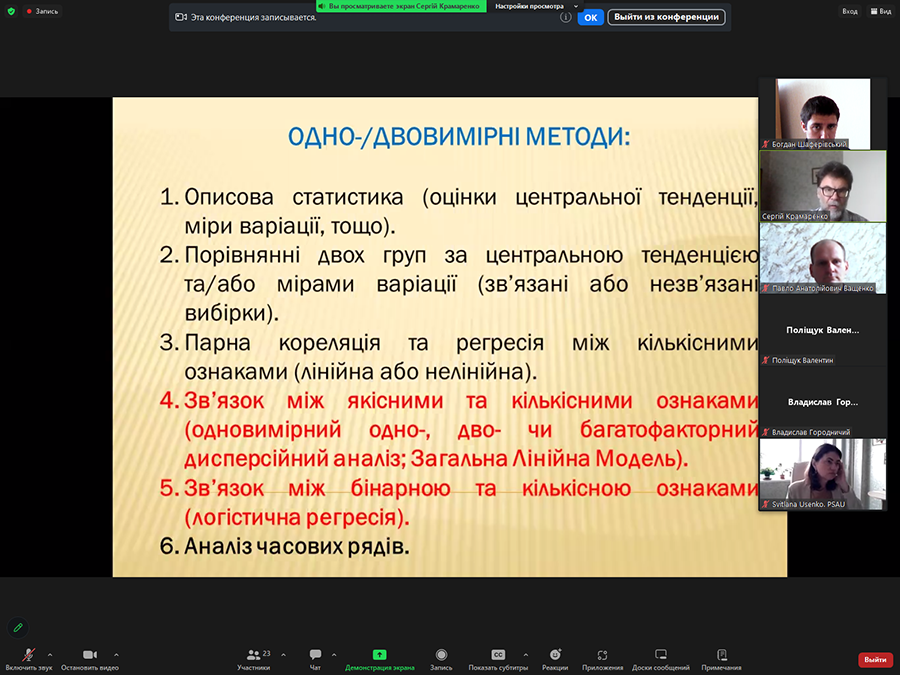Expand video options arrow beside camera
This screenshot has width=900, height=675.
pos(117,654)
